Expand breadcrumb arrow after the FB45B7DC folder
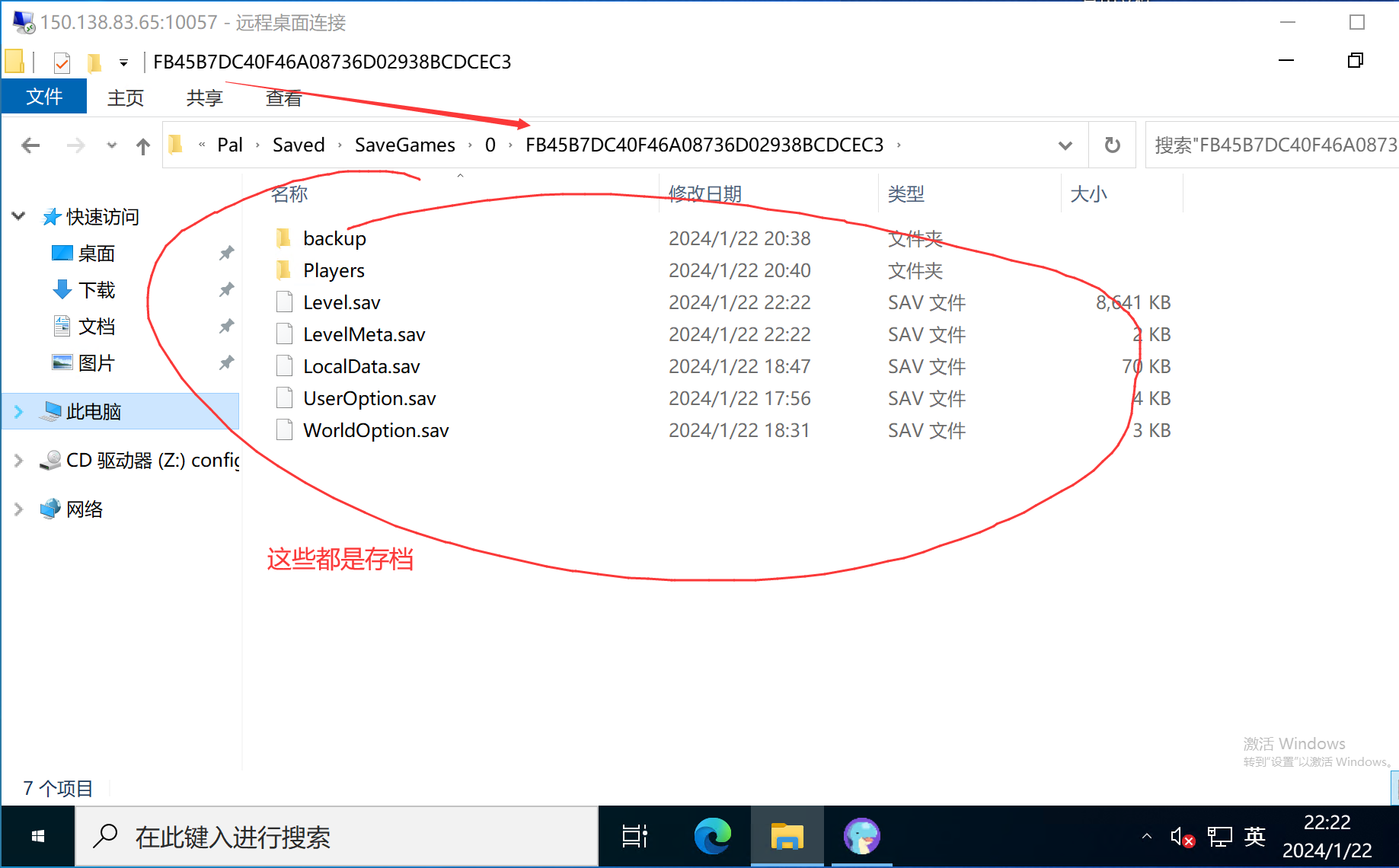Viewport: 1399px width, 868px height. (x=899, y=145)
